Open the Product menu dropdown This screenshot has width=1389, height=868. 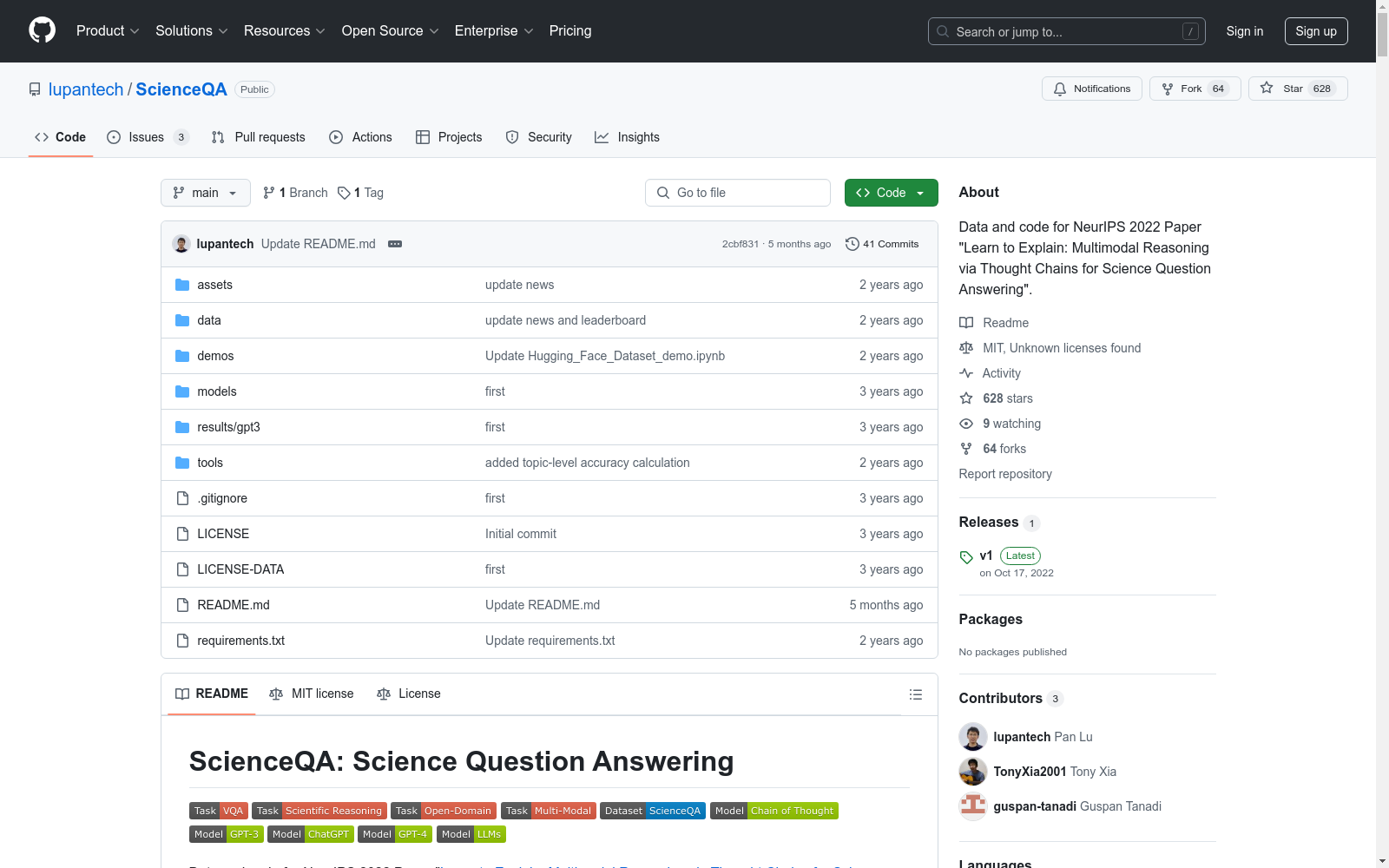tap(108, 31)
